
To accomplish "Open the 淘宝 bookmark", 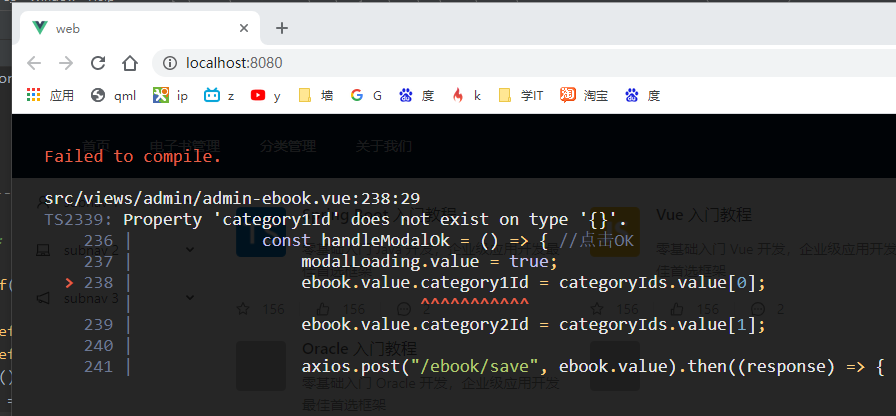I will (x=584, y=95).
